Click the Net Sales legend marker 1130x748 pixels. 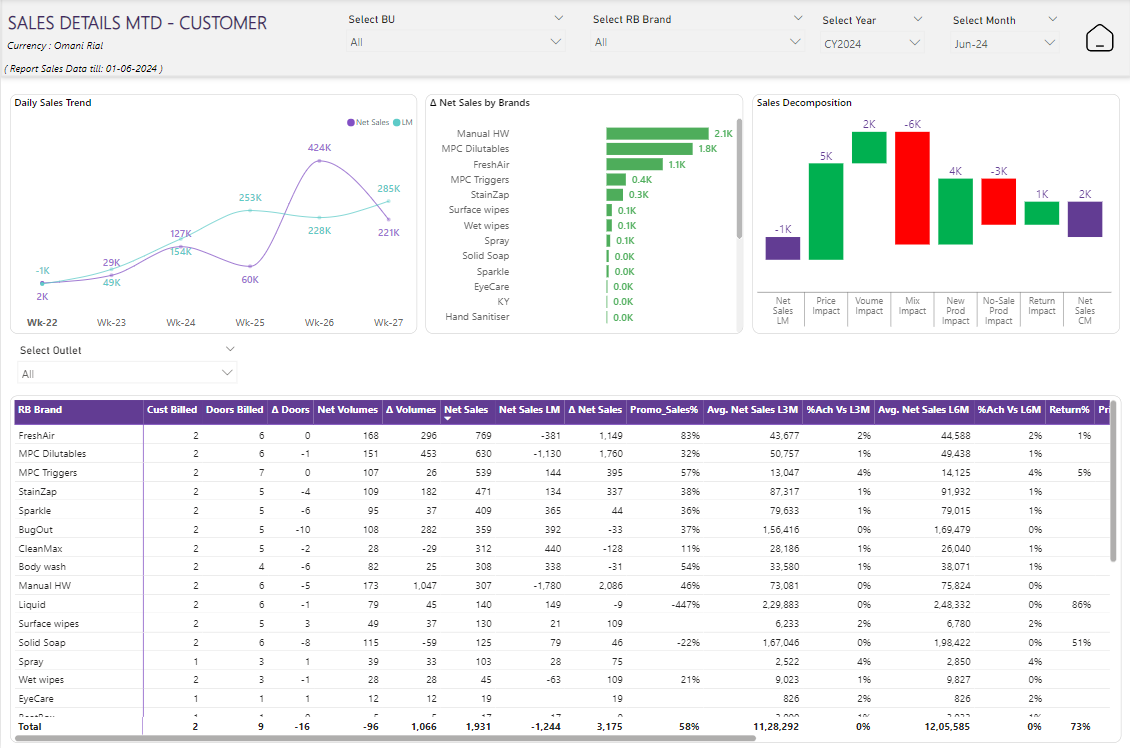coord(351,122)
